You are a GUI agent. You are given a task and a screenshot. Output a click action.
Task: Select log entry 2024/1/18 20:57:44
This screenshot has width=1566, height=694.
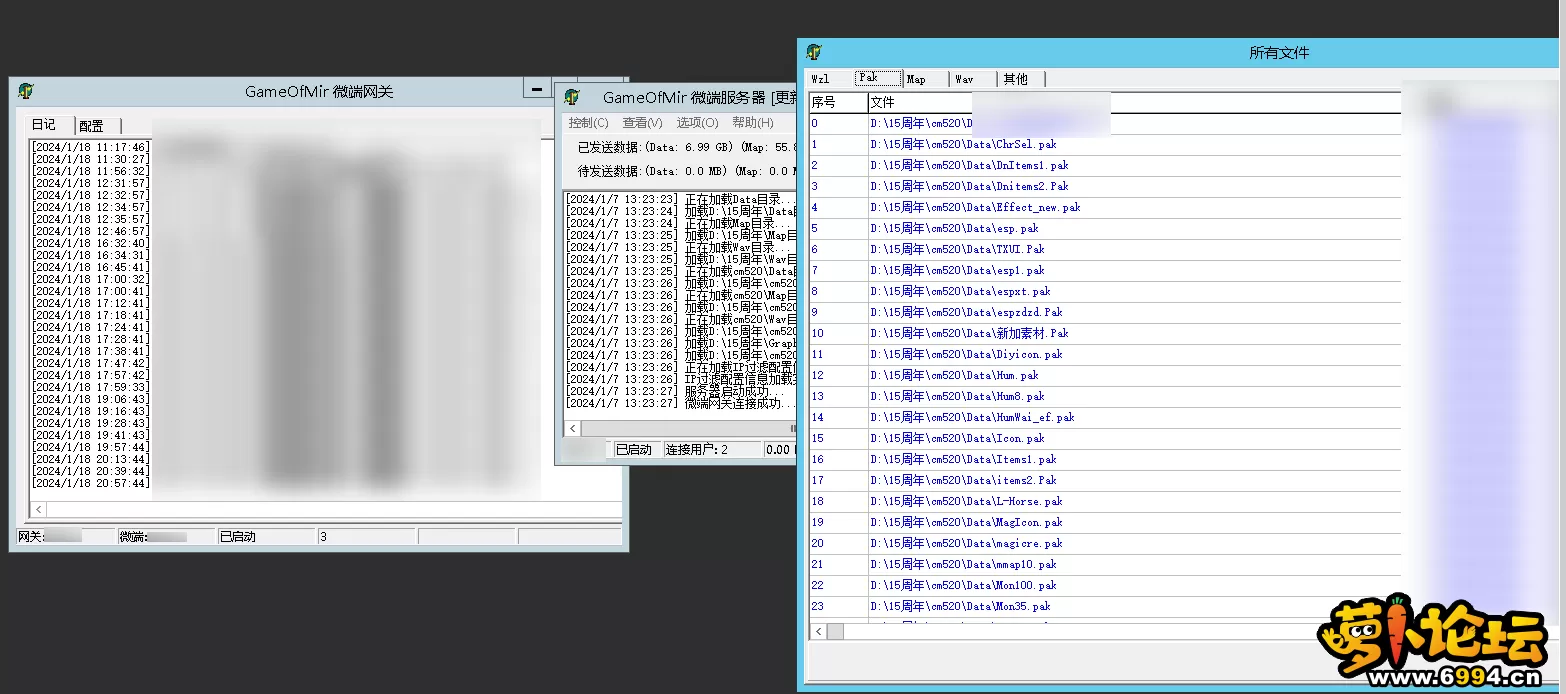(x=91, y=483)
